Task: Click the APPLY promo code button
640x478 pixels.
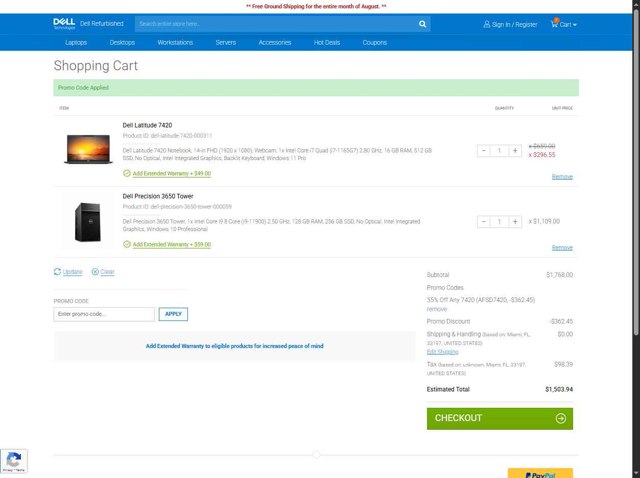Action: (x=173, y=314)
